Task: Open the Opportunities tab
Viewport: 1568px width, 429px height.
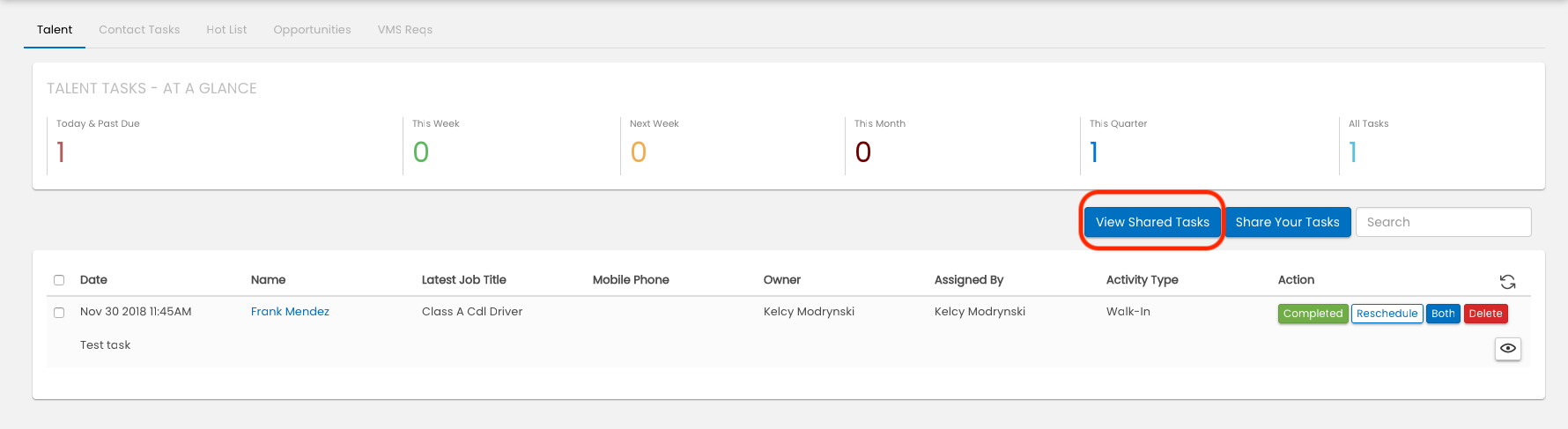Action: pos(312,30)
